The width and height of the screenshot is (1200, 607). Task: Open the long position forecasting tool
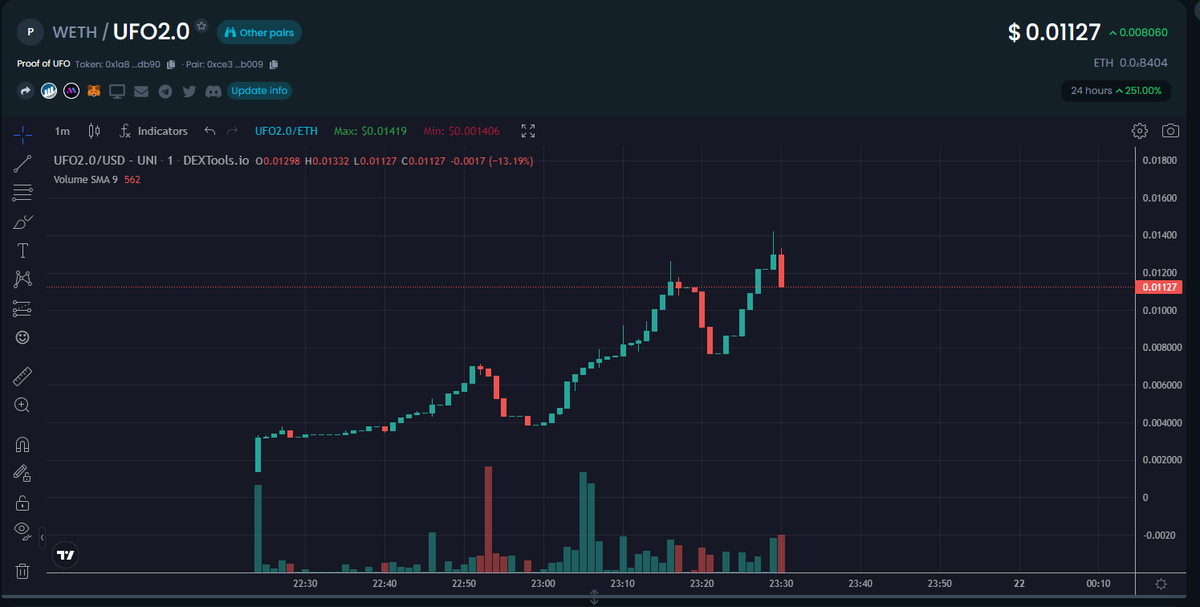[x=22, y=308]
